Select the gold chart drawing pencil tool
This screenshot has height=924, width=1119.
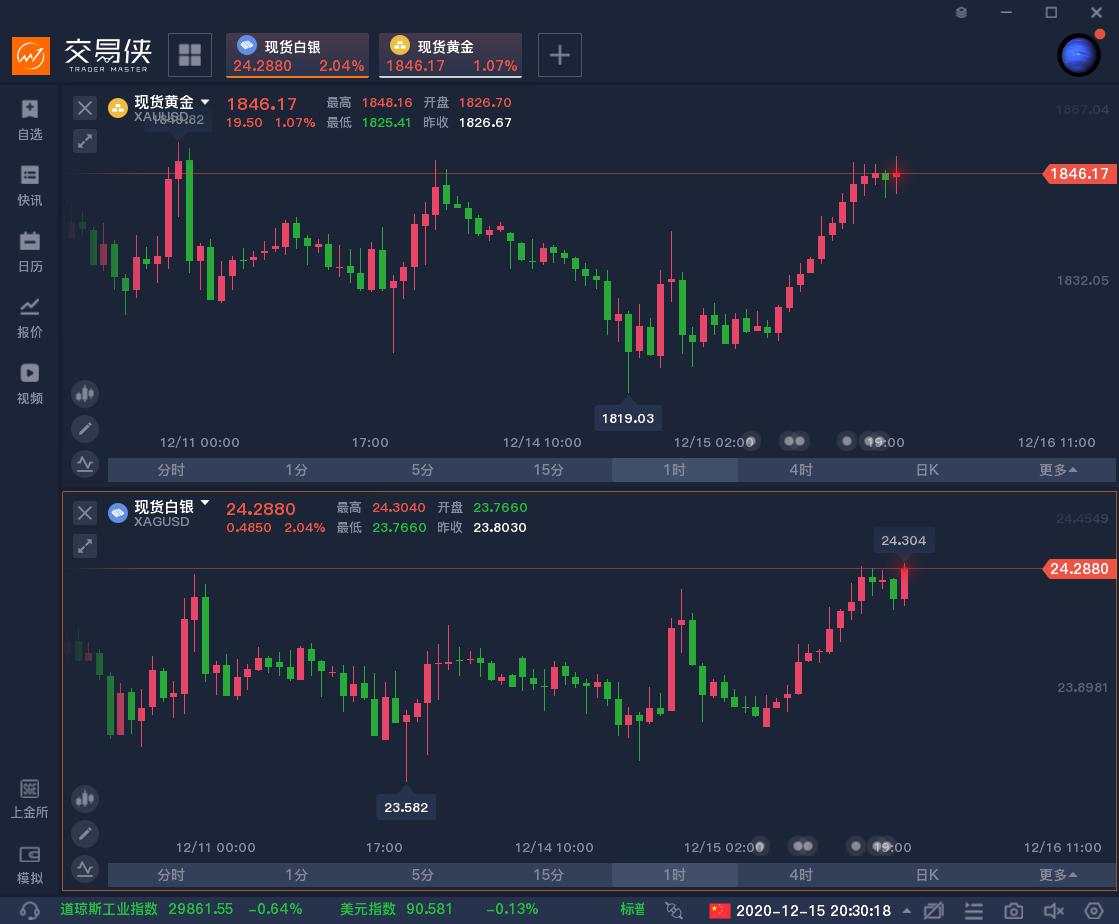coord(85,429)
